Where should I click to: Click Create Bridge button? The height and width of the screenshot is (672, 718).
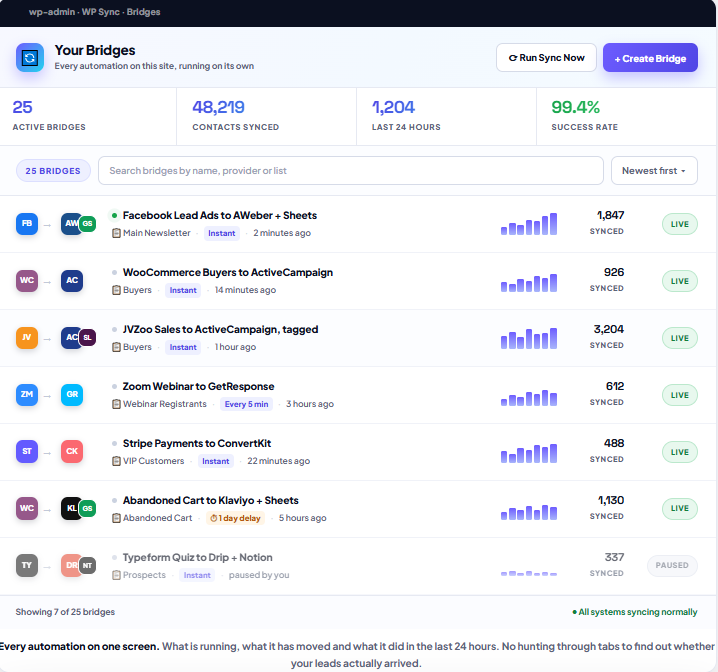point(650,58)
